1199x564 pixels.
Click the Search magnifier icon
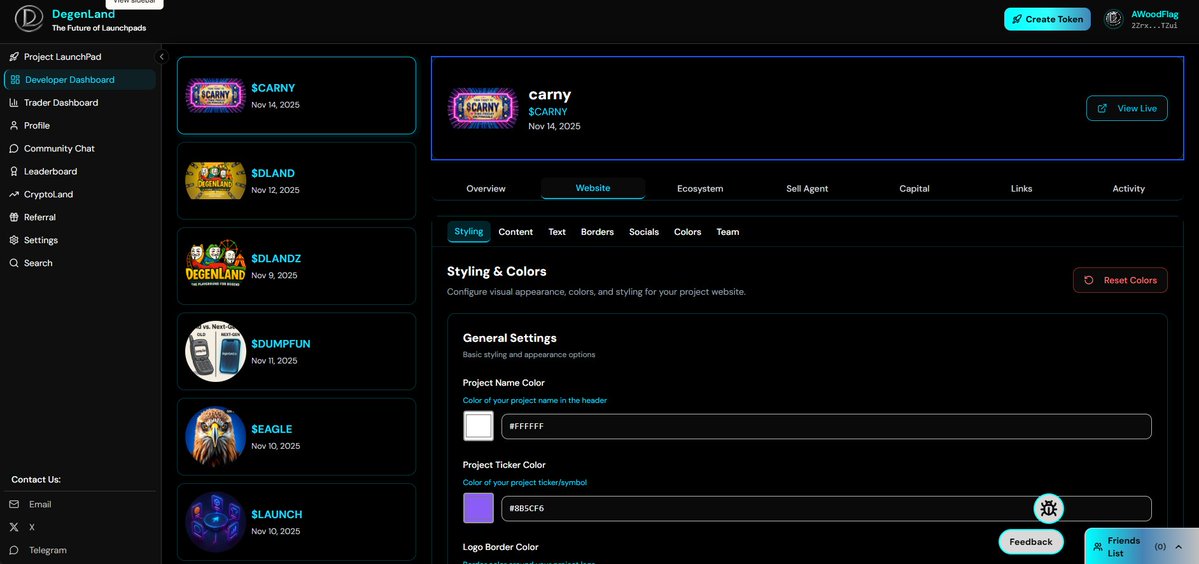[x=14, y=263]
